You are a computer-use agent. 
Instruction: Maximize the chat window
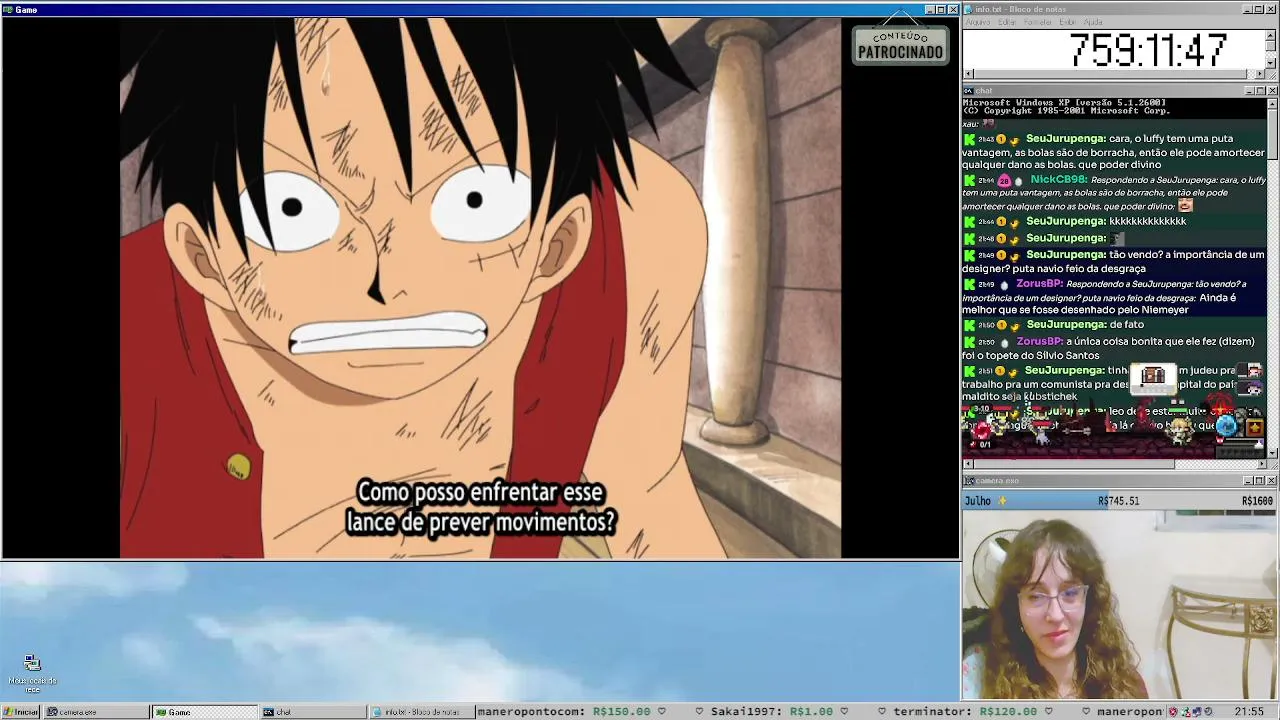(1260, 91)
